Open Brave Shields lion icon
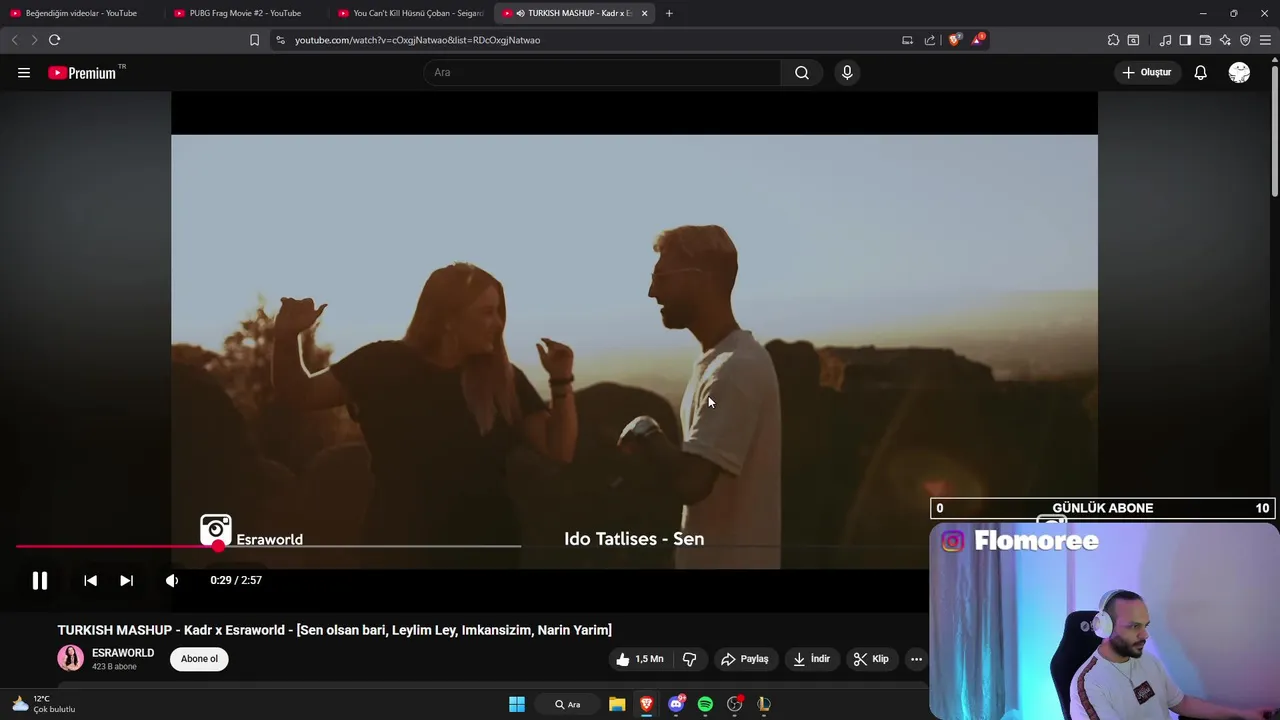This screenshot has width=1280, height=720. tap(954, 40)
